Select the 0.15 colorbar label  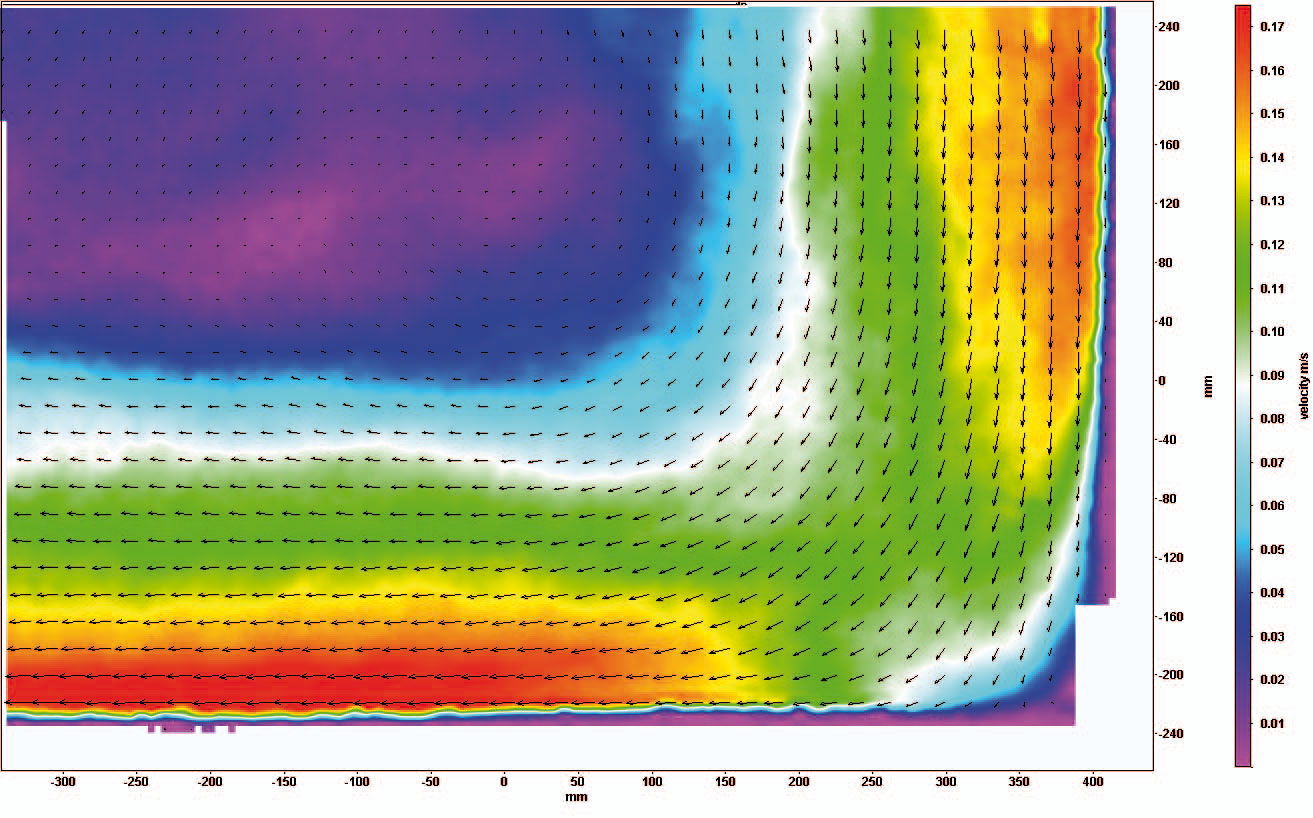tap(1270, 114)
